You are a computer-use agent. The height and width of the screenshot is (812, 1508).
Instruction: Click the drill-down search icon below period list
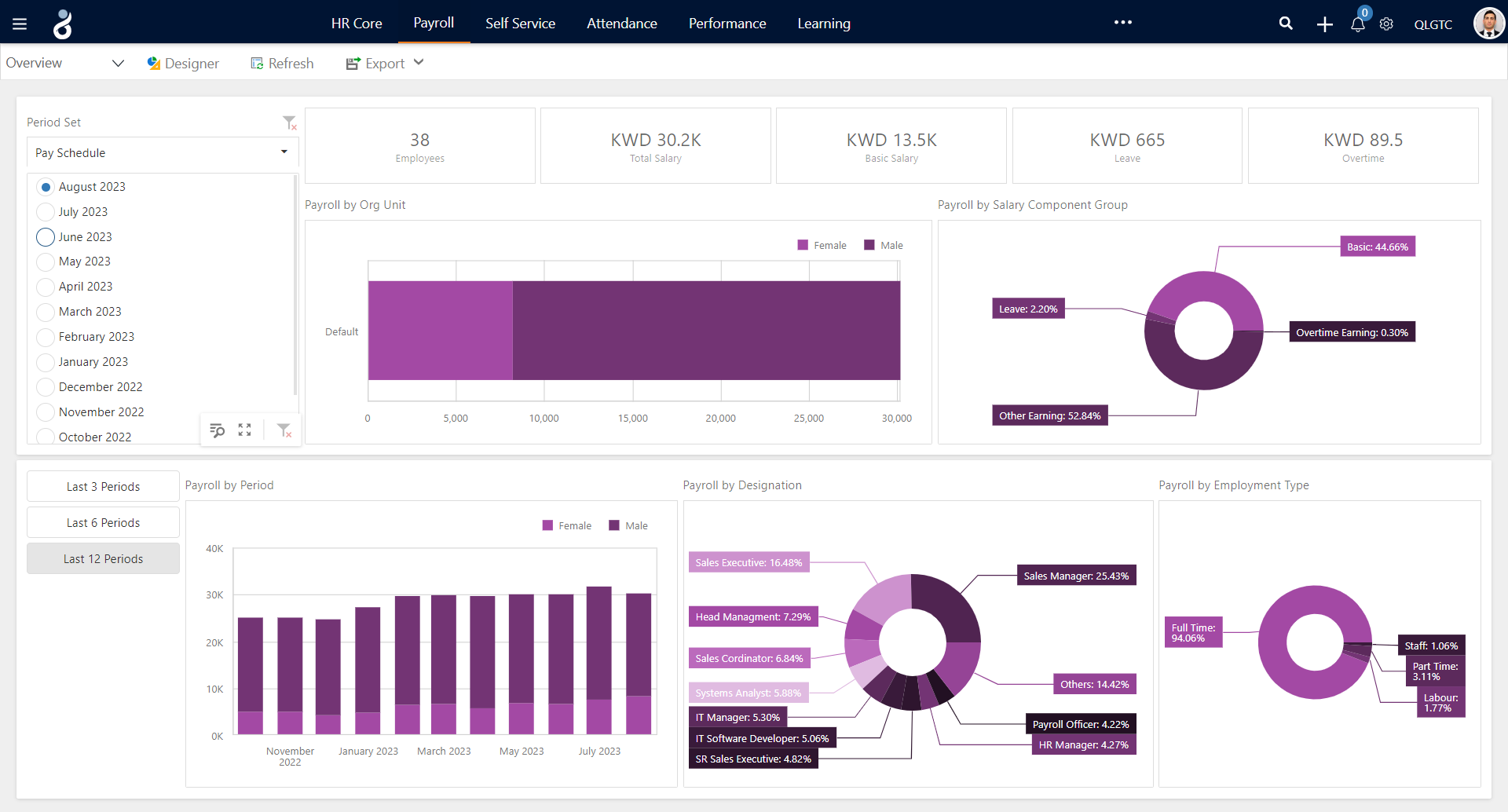click(x=218, y=430)
